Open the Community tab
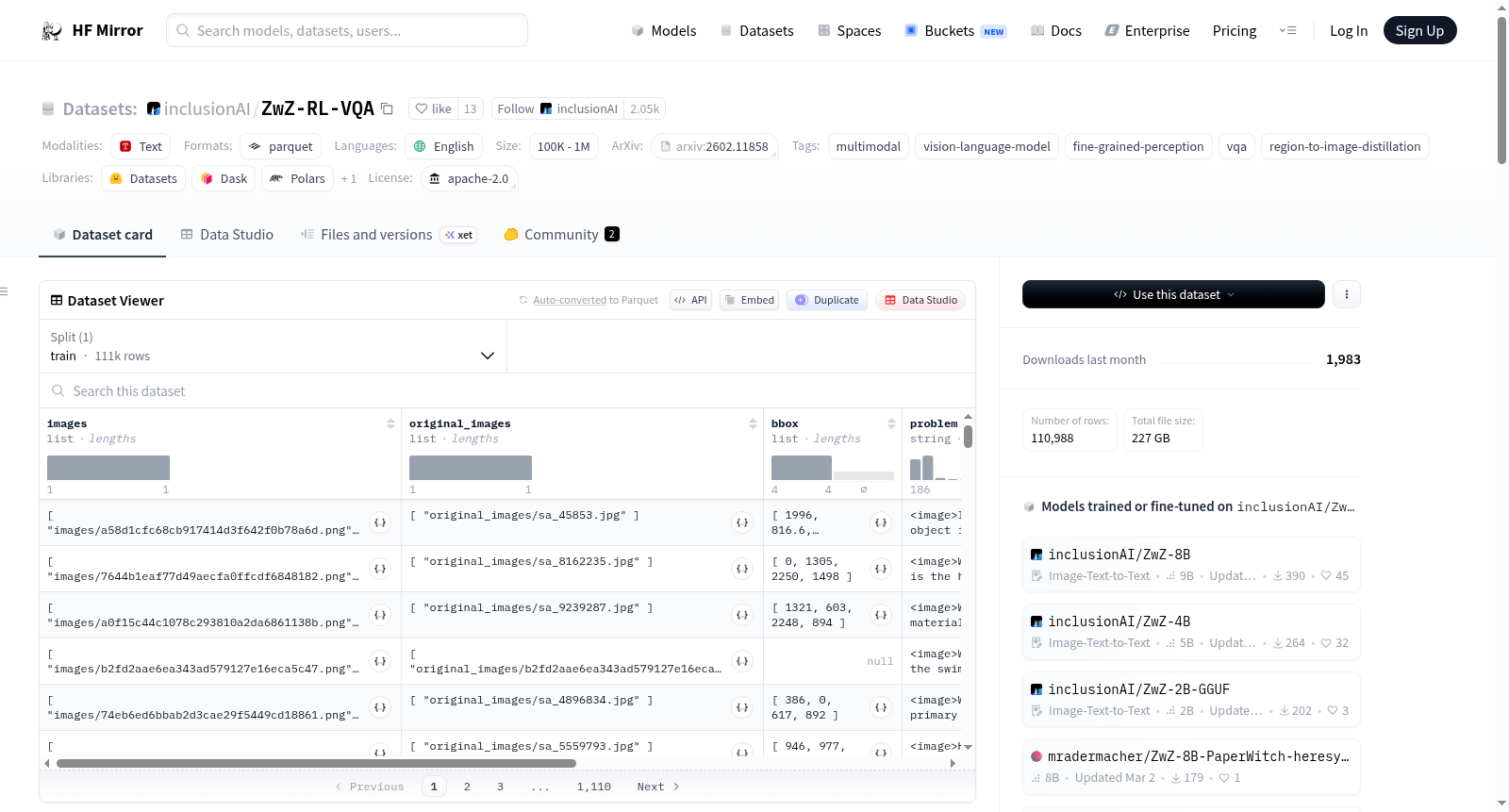1509x812 pixels. (561, 235)
